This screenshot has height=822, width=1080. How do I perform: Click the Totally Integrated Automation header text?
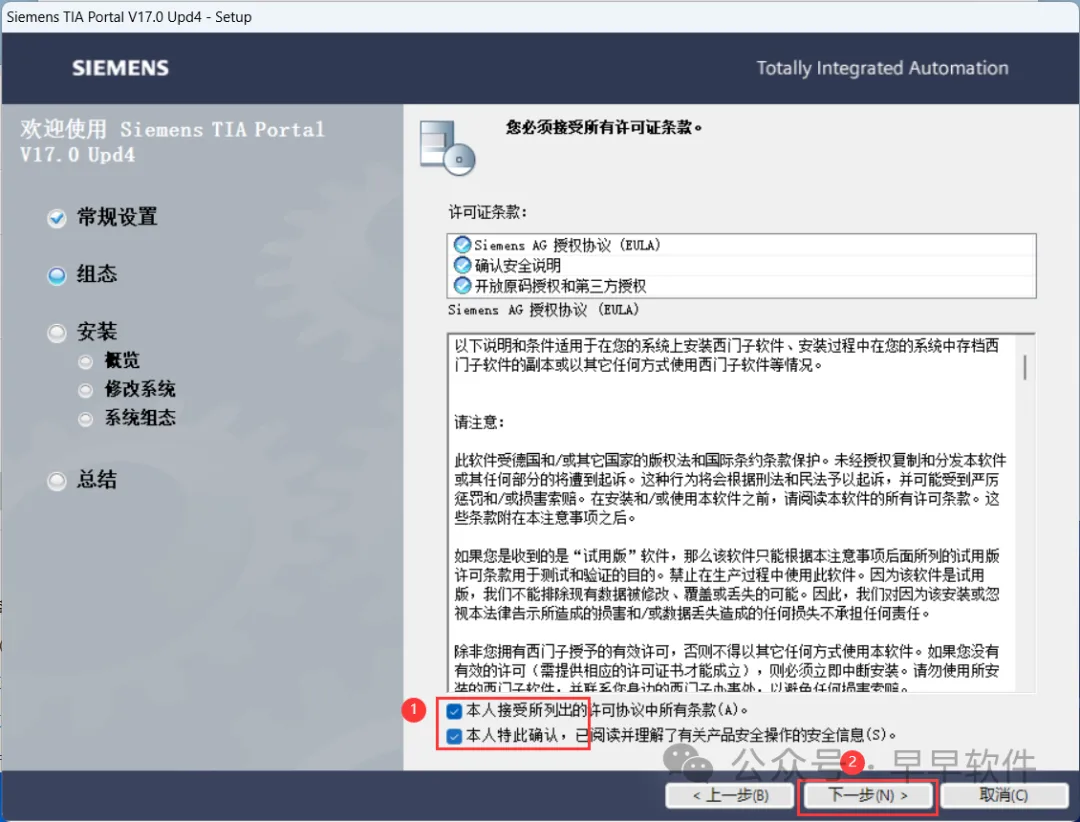(x=882, y=68)
